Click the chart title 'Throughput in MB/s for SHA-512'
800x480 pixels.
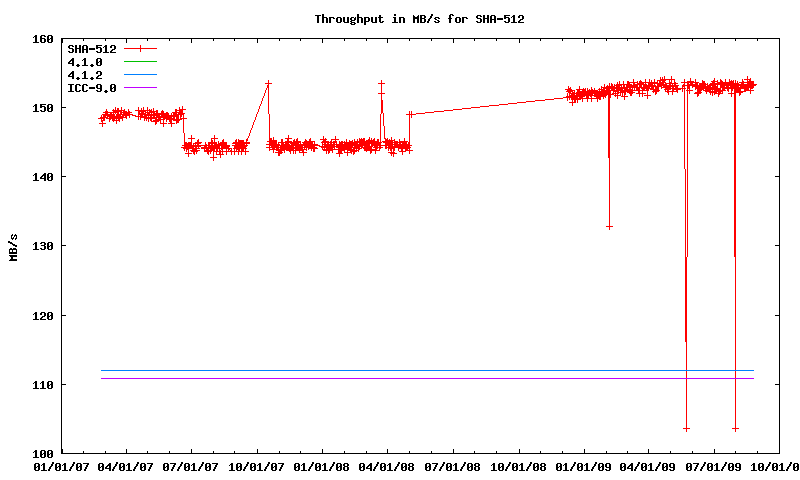[420, 19]
